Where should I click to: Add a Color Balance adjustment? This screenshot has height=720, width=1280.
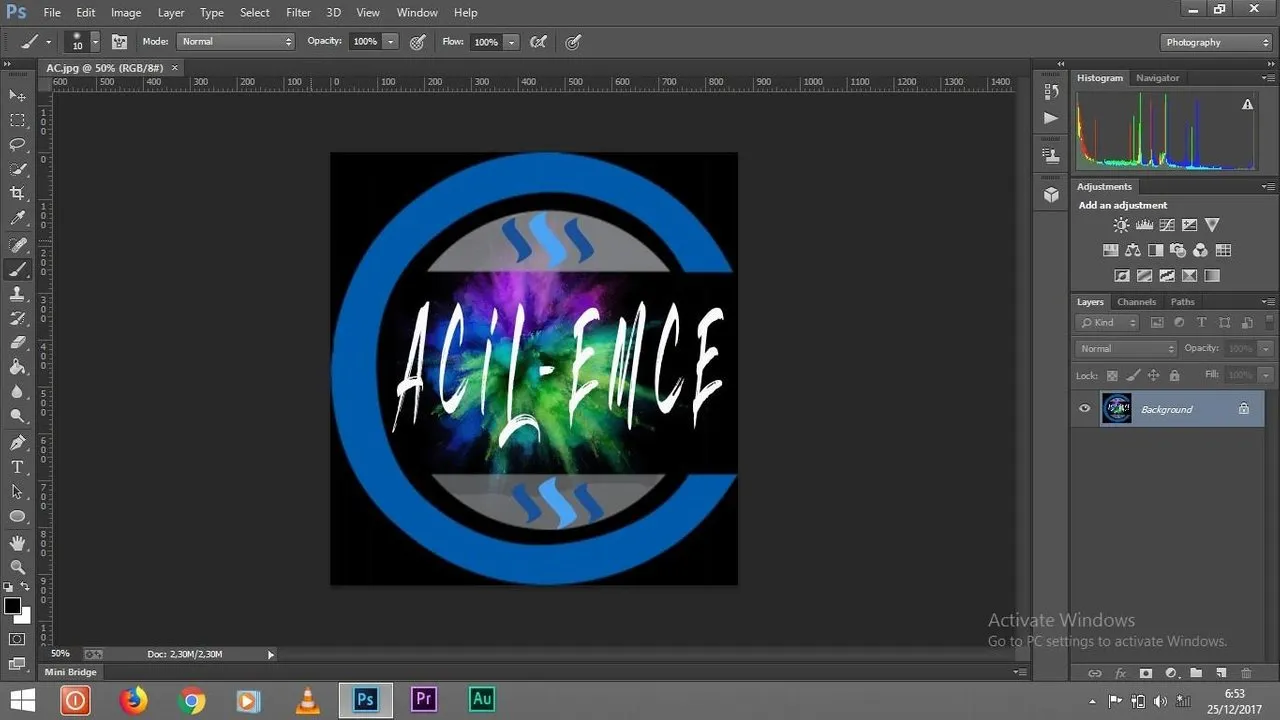pyautogui.click(x=1133, y=250)
